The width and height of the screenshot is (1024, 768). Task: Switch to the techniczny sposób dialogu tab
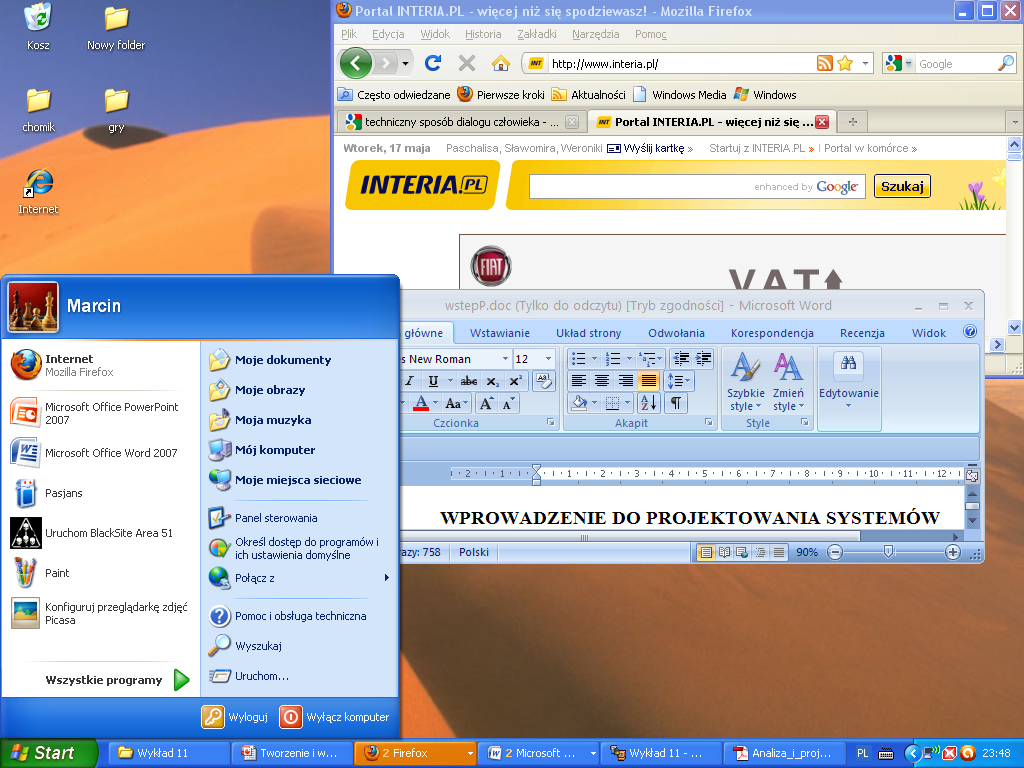[461, 121]
